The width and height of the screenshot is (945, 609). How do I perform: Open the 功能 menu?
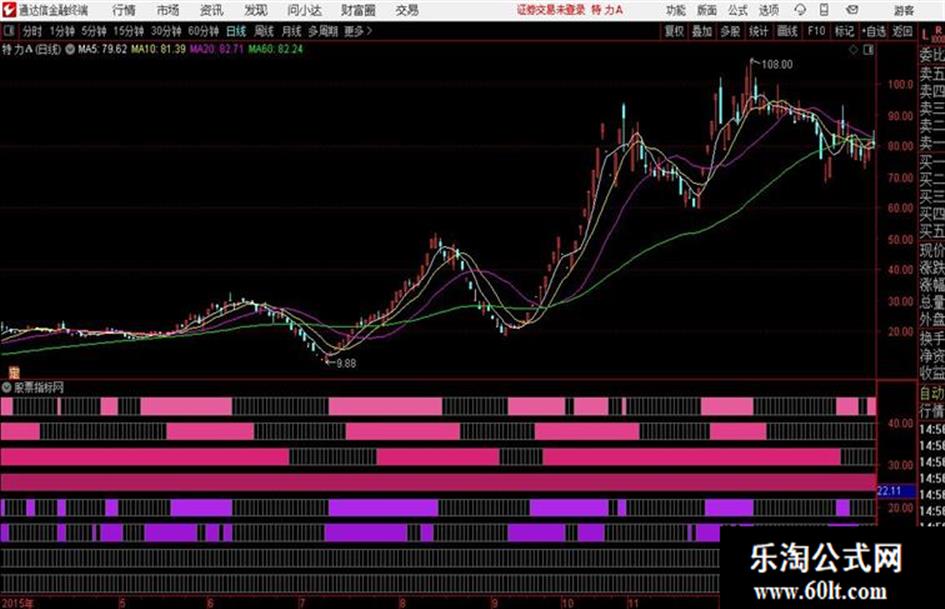[676, 10]
